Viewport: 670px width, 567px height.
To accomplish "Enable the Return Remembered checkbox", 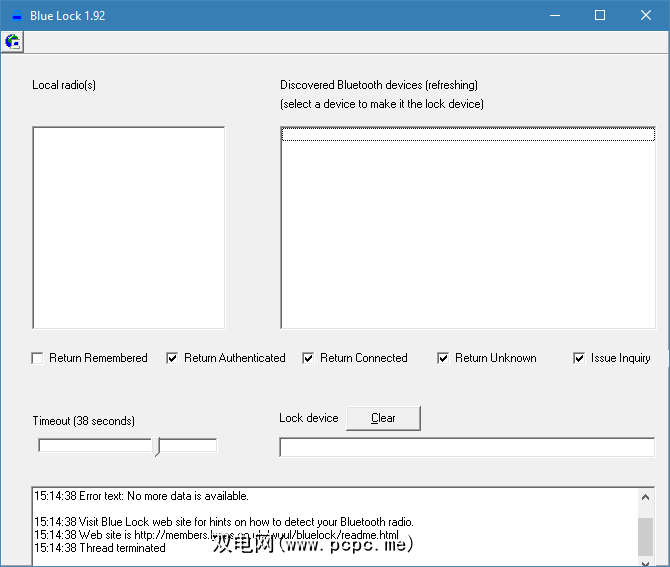I will coord(37,358).
